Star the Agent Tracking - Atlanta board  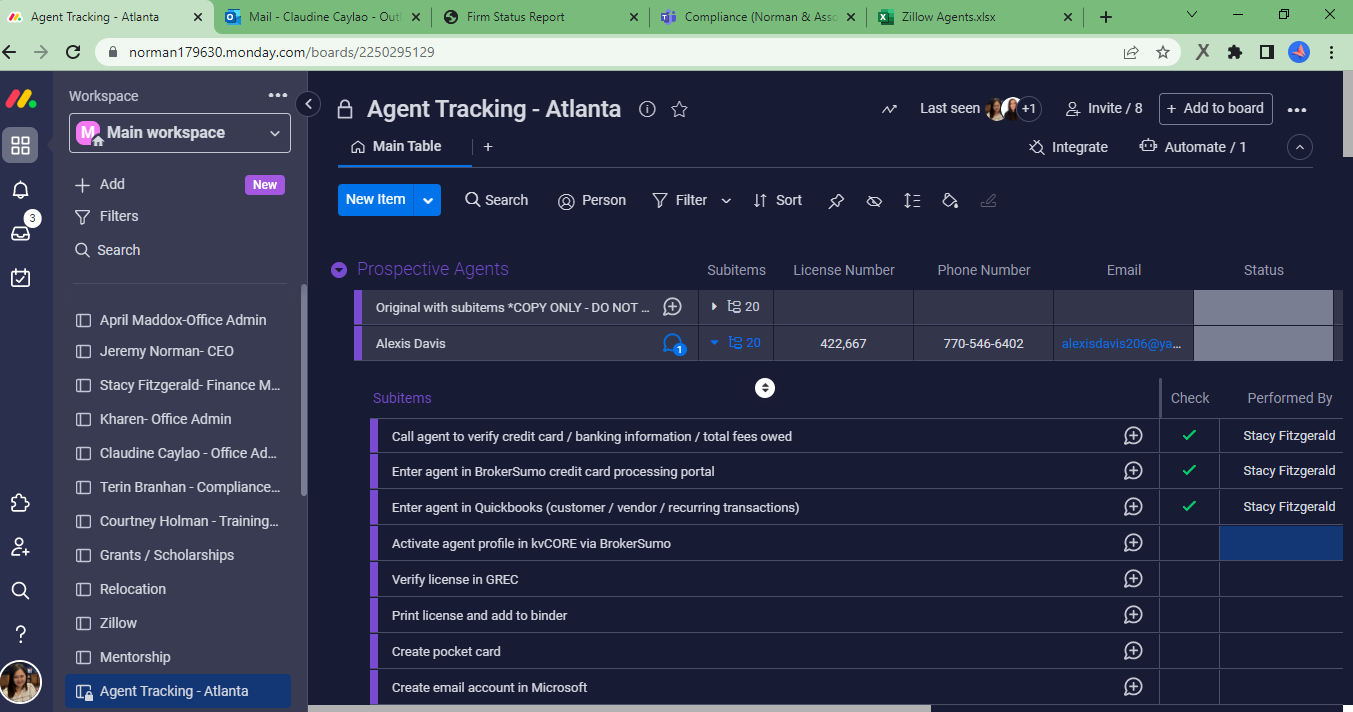tap(679, 109)
